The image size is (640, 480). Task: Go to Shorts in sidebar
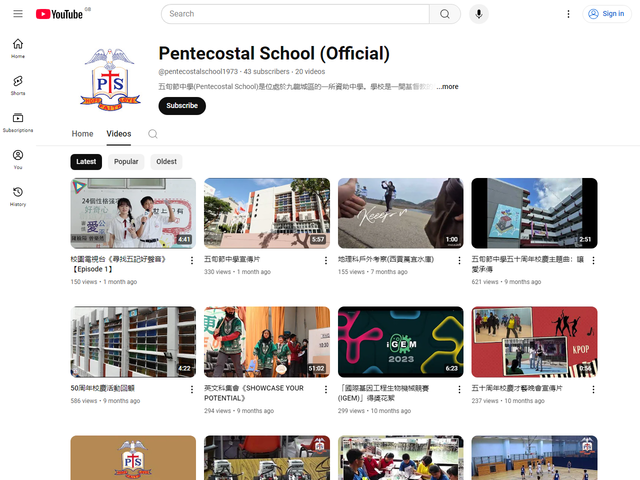tap(18, 84)
